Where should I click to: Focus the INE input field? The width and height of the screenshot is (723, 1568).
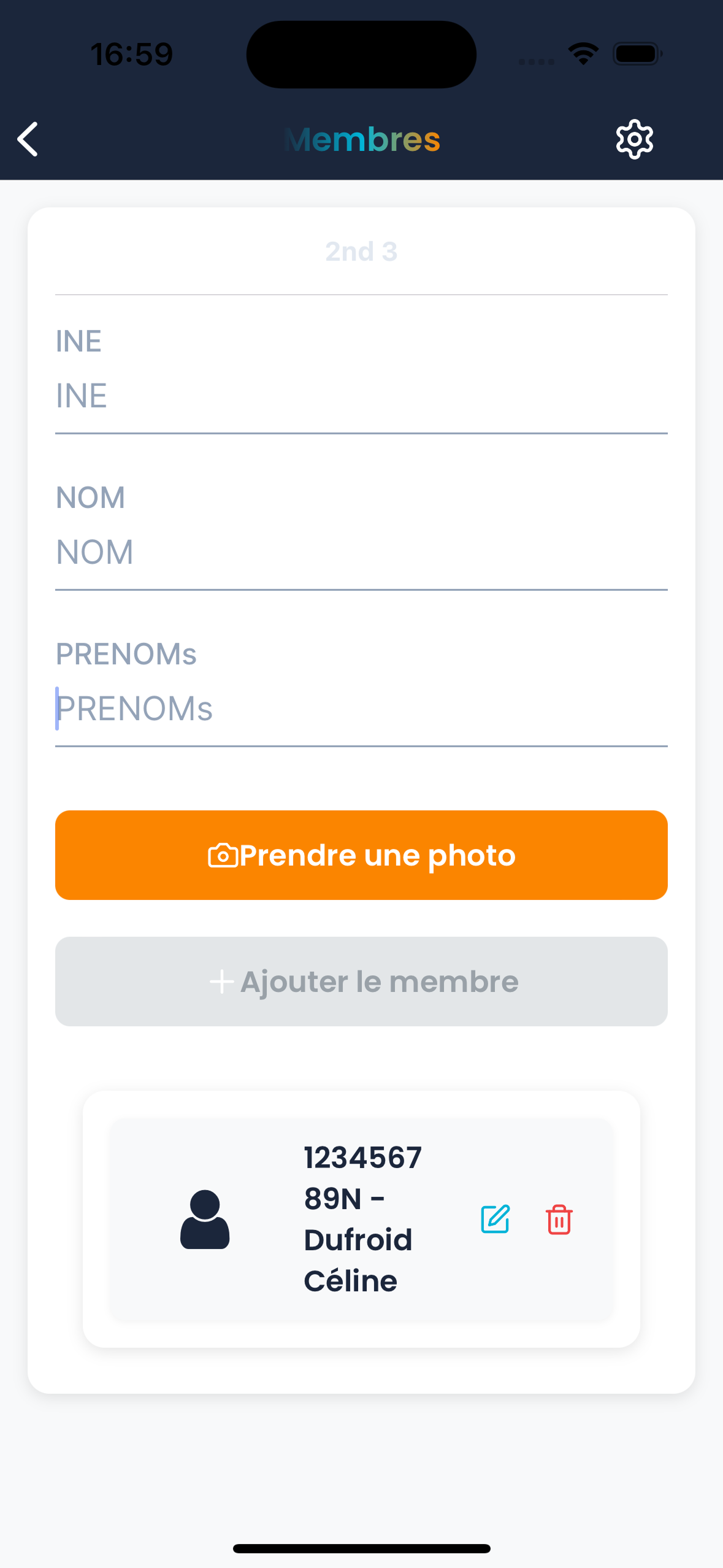pyautogui.click(x=361, y=396)
